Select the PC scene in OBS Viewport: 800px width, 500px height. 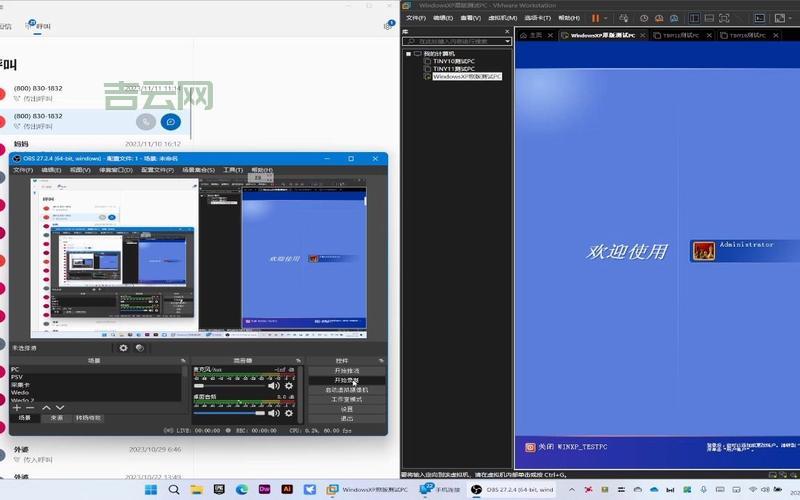(x=95, y=369)
